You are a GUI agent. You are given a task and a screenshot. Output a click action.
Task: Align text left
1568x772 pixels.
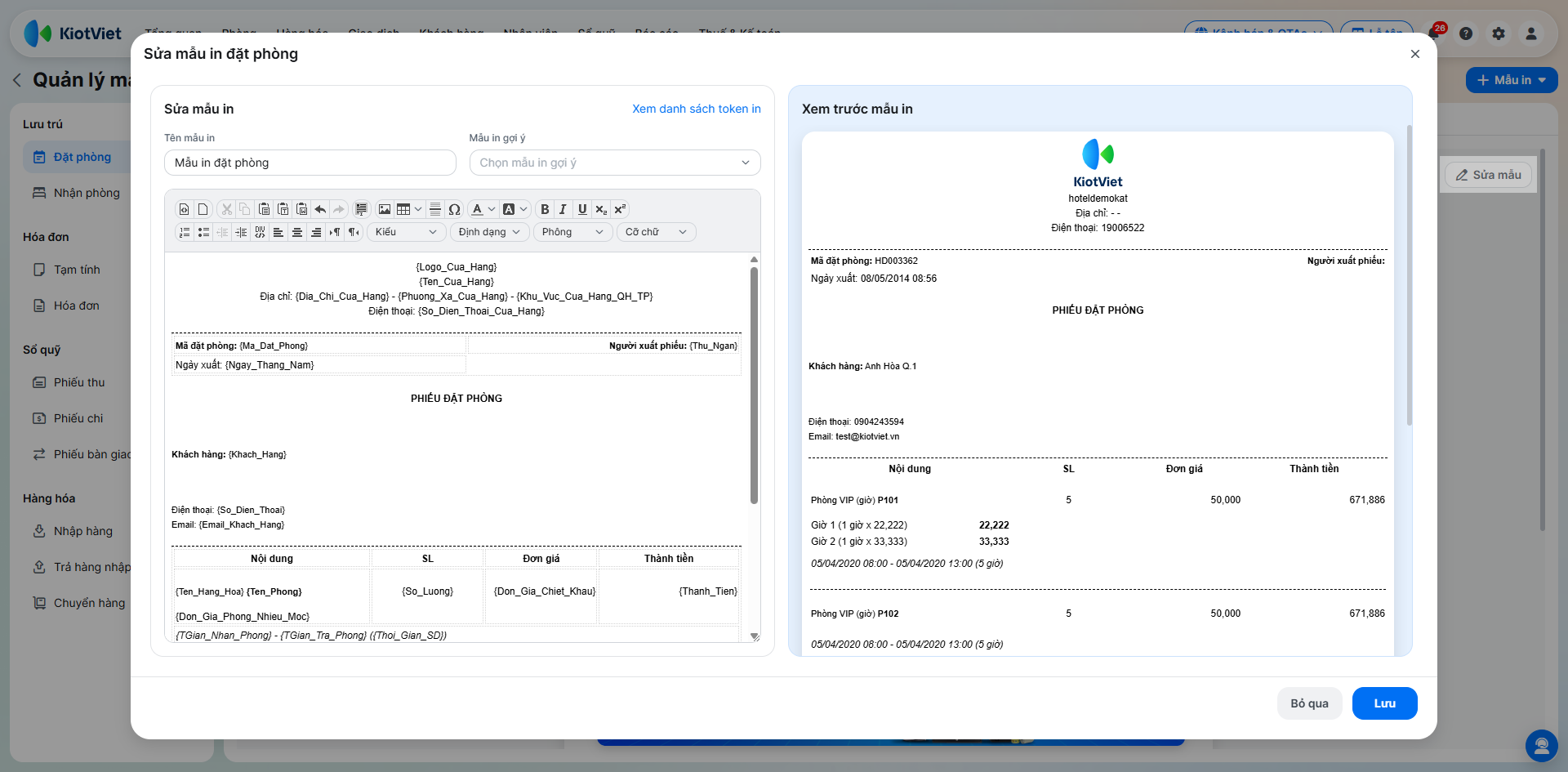(x=278, y=232)
